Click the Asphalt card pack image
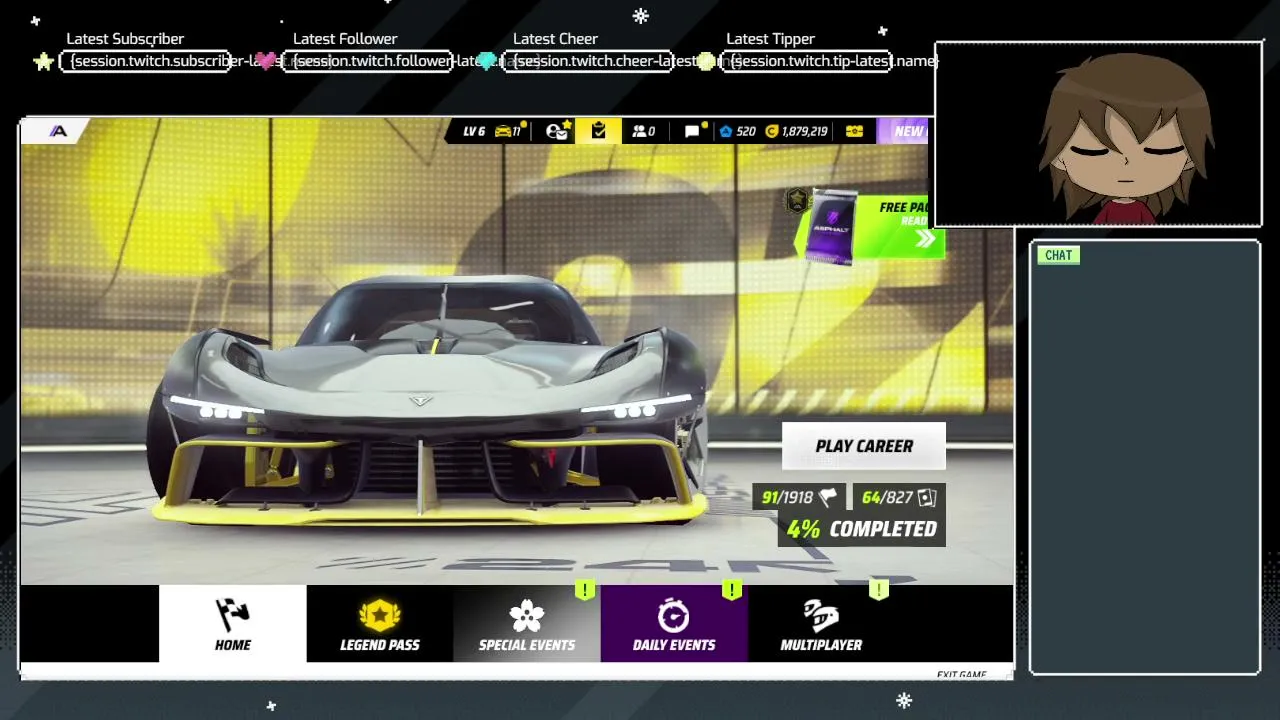 (832, 228)
